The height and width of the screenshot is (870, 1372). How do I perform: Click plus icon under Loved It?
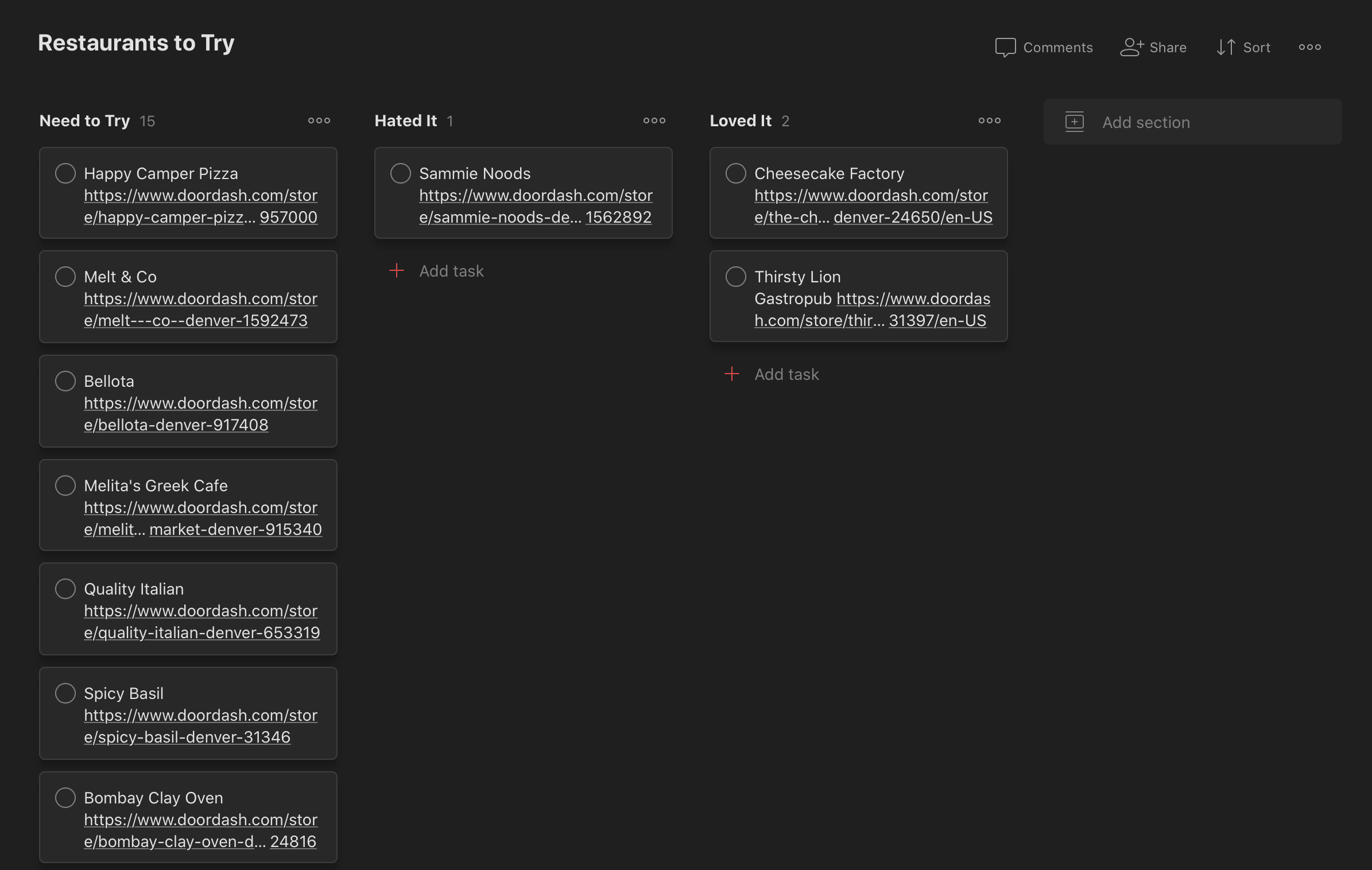(x=732, y=374)
